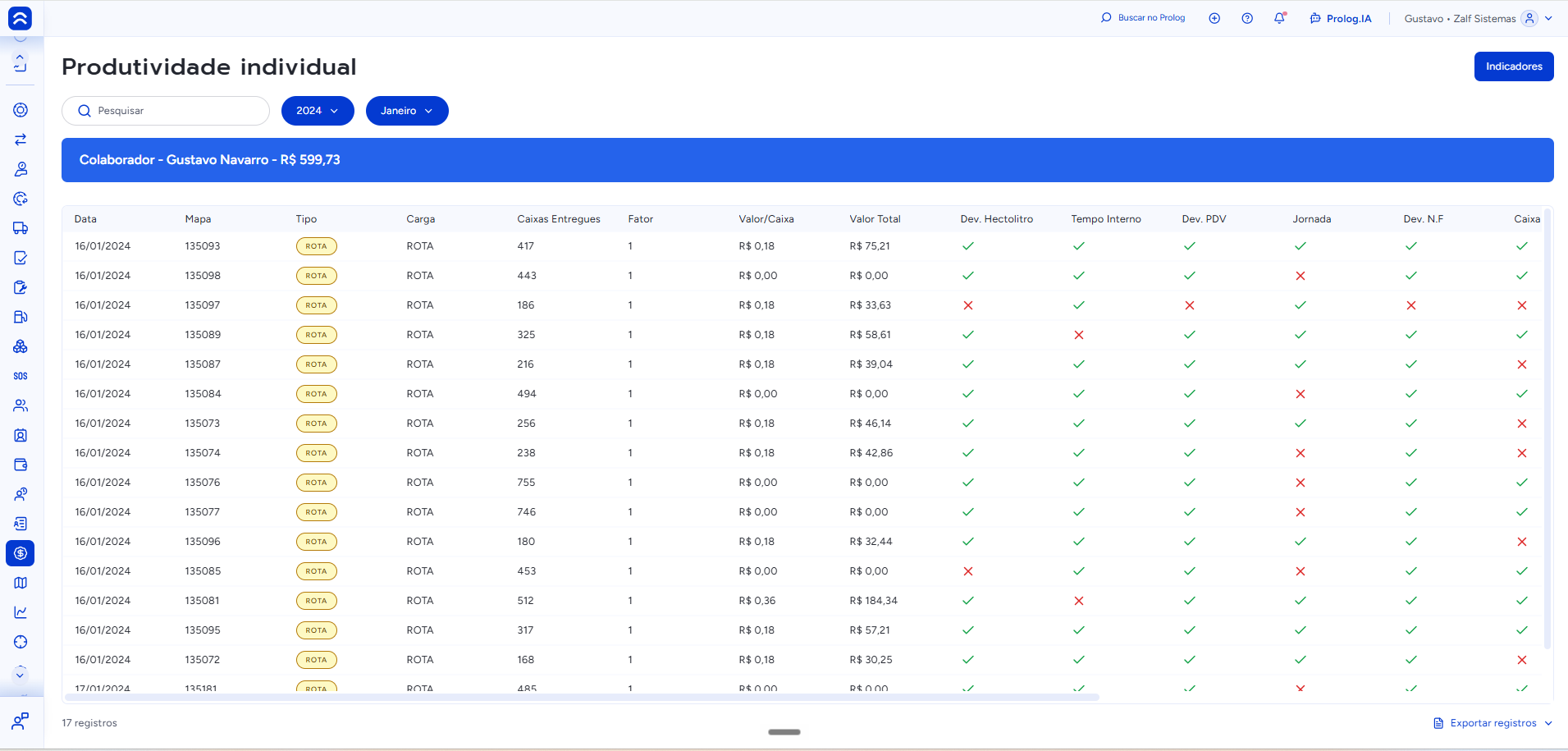This screenshot has height=751, width=1568.
Task: Open the truck icon in sidebar
Action: [21, 228]
